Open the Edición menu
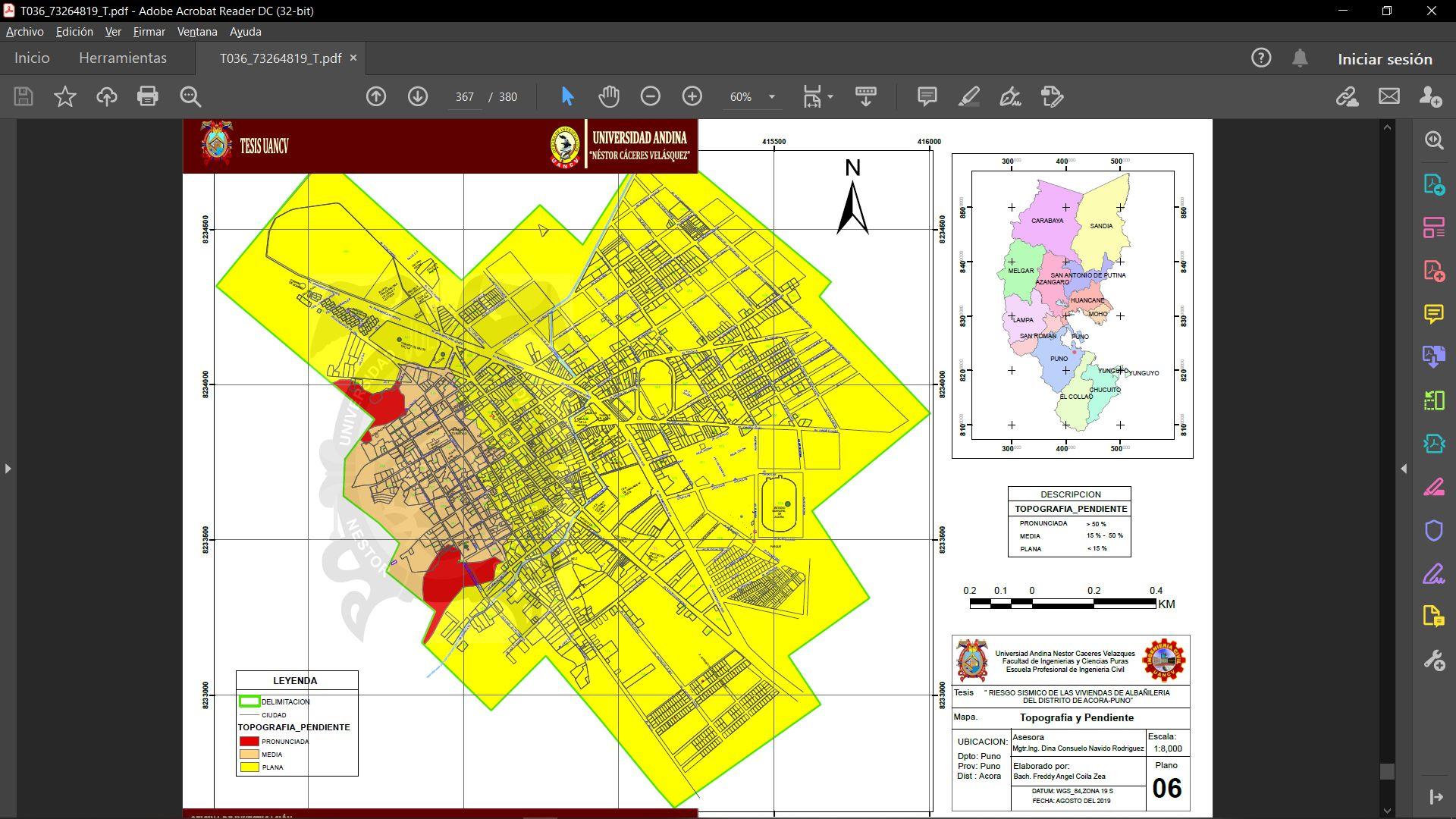 (74, 32)
